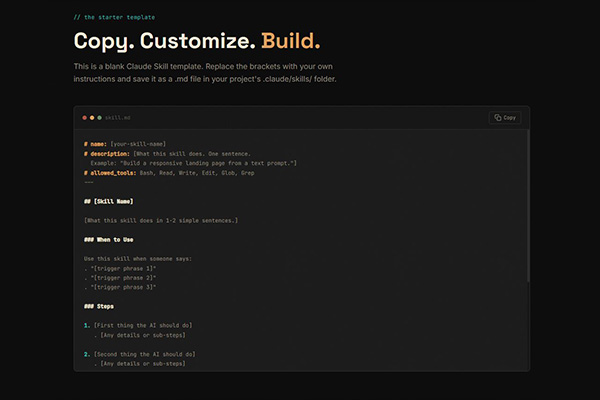
Task: Click the green dot in code window header
Action: (99, 118)
